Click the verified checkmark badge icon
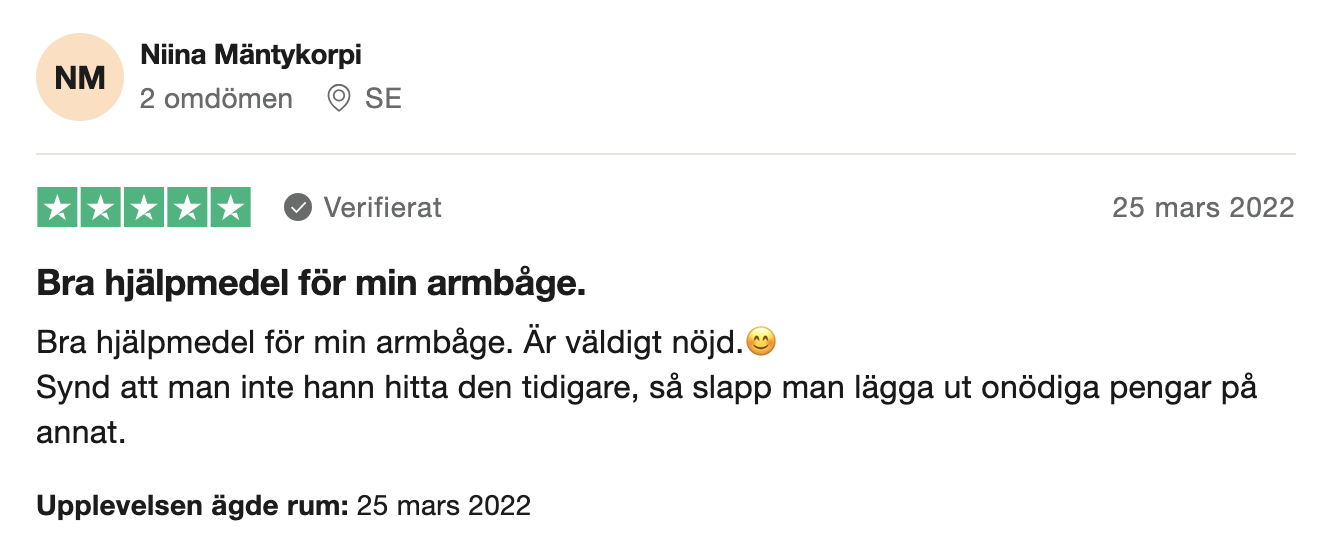 point(297,208)
